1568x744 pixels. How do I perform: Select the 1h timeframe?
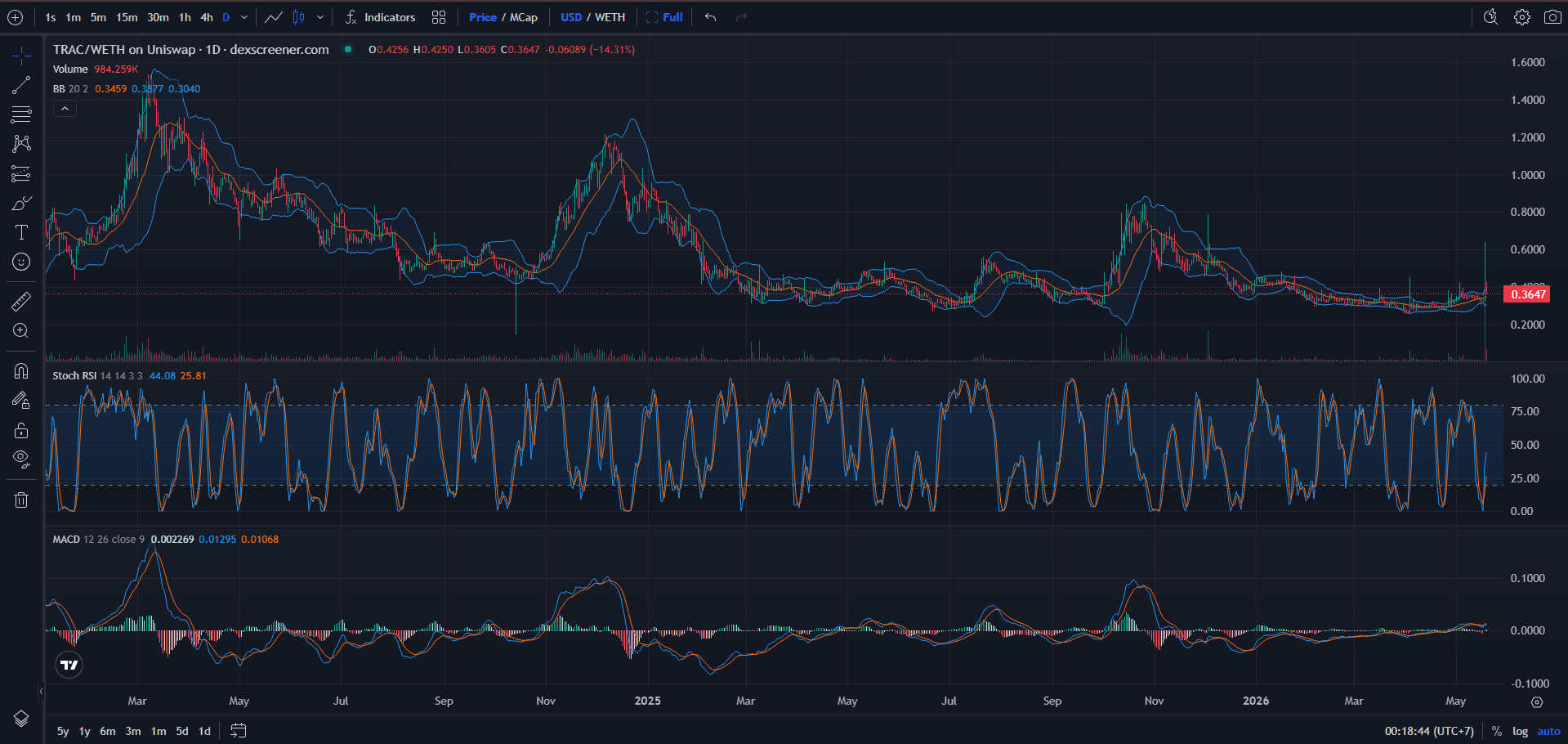click(185, 17)
